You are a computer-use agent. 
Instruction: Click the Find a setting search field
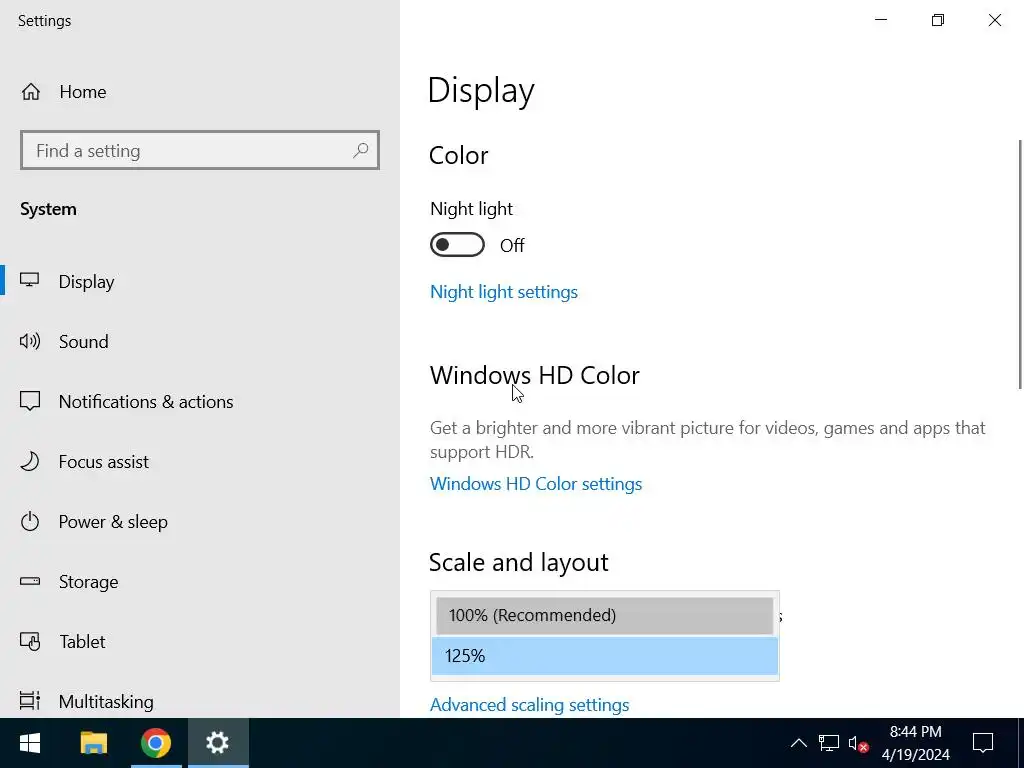pyautogui.click(x=200, y=150)
